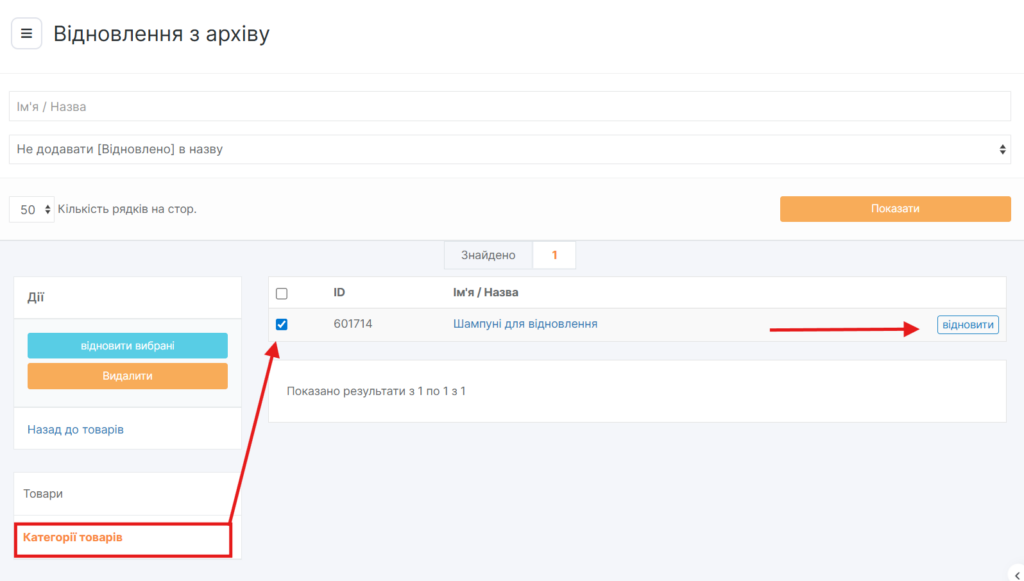
Task: Open the 'Шампуні для відновлення' link
Action: (x=525, y=324)
